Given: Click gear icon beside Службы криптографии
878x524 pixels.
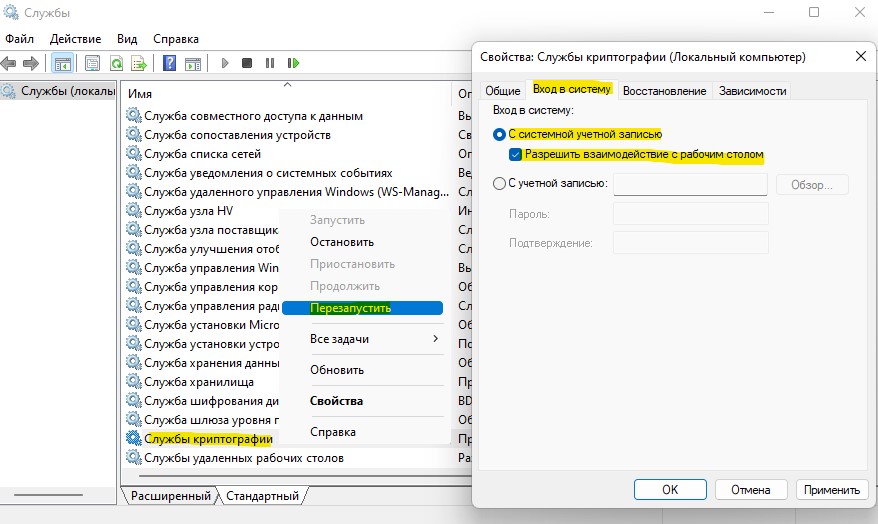Looking at the screenshot, I should point(133,438).
